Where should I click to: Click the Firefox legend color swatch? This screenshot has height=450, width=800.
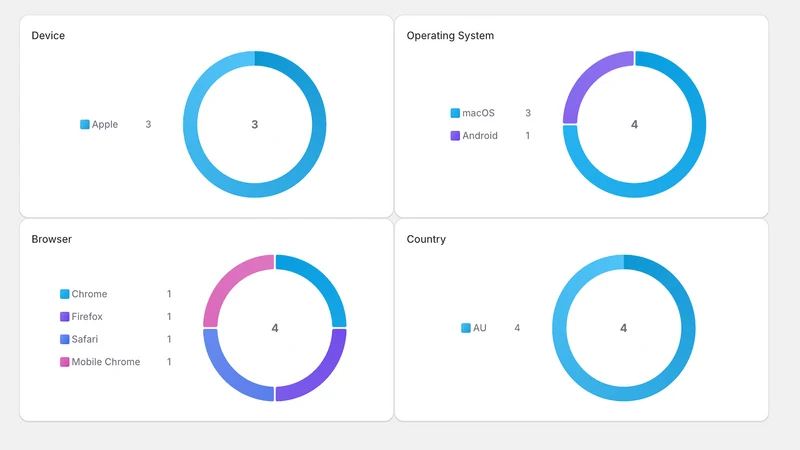pyautogui.click(x=64, y=316)
